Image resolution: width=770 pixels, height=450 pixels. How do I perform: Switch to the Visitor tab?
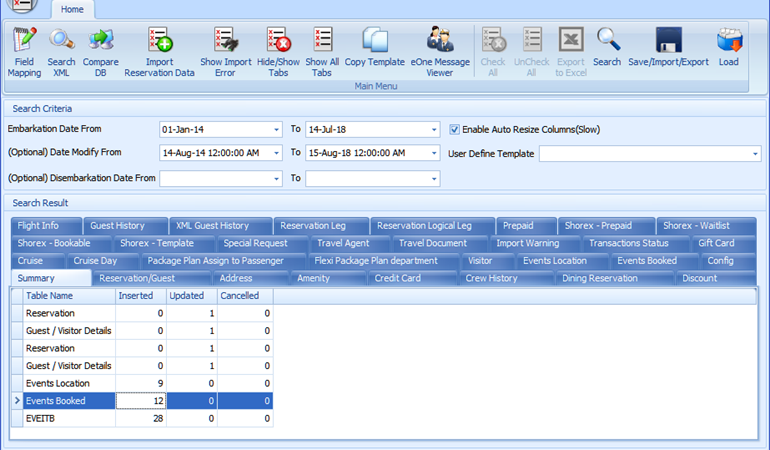[x=488, y=261]
